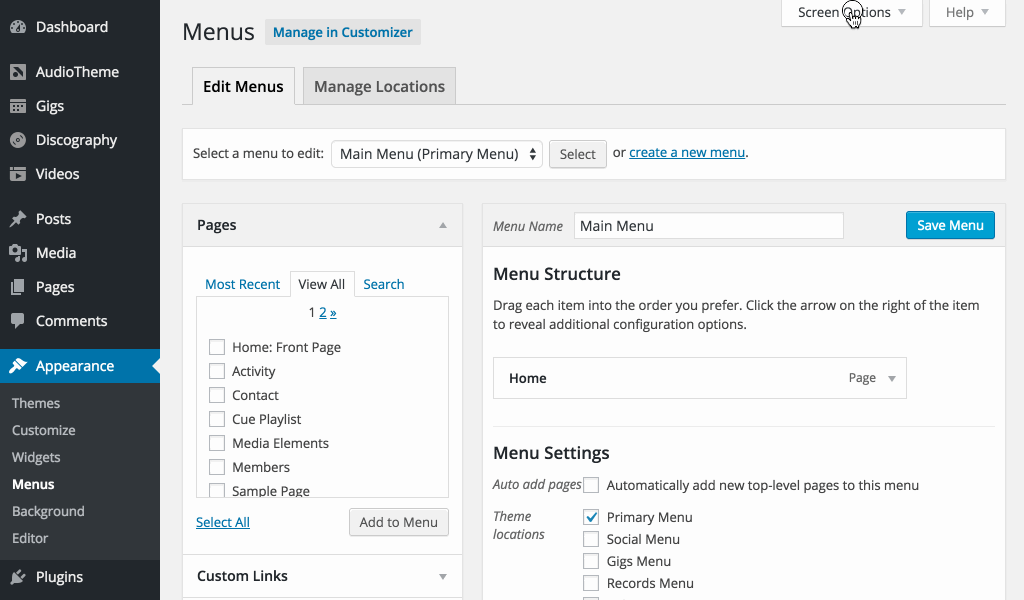This screenshot has height=600, width=1024.
Task: Click the Discography disc icon
Action: pyautogui.click(x=18, y=140)
